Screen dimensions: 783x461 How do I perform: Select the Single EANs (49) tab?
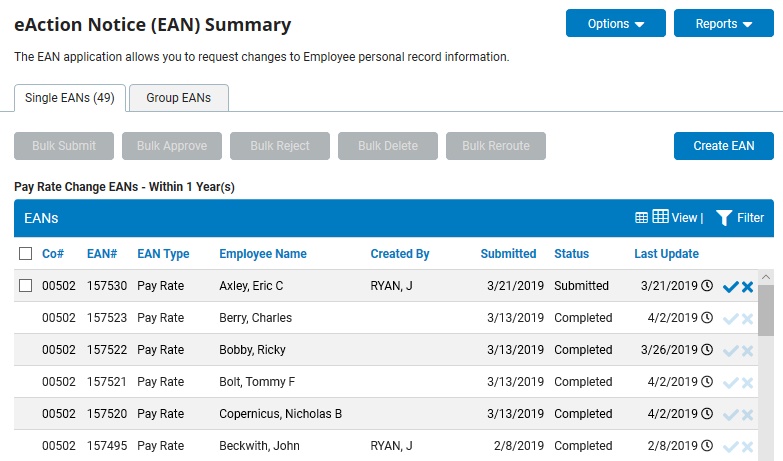tap(70, 98)
